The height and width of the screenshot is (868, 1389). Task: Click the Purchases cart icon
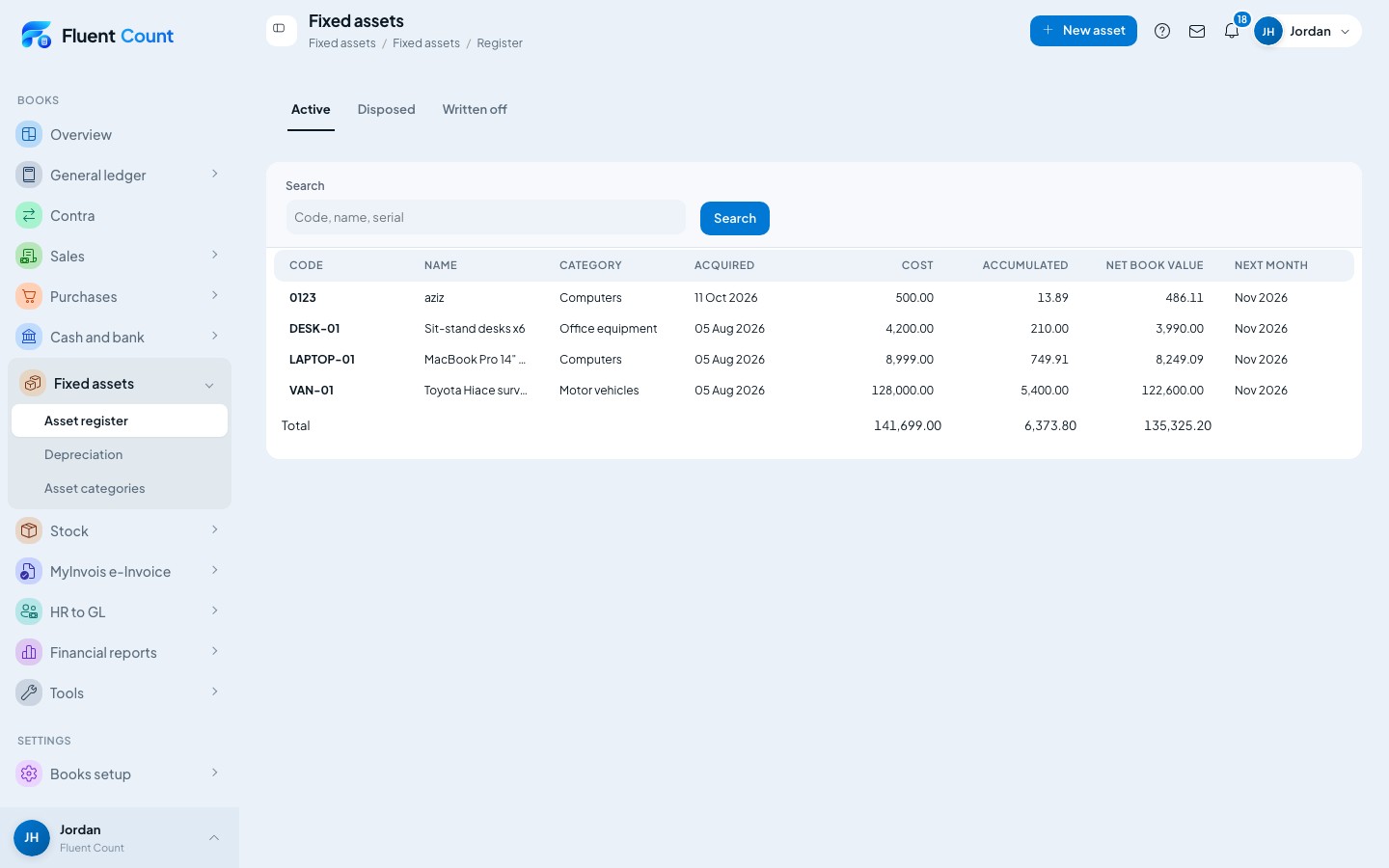coord(29,296)
